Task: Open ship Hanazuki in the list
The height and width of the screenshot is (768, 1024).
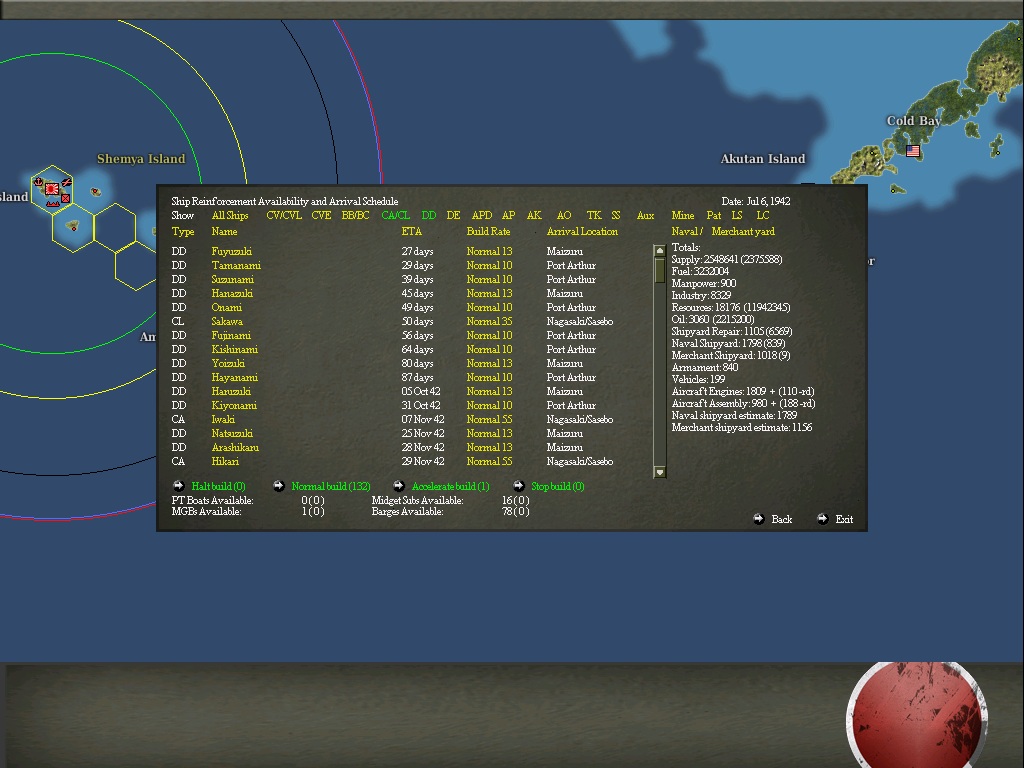Action: [232, 293]
